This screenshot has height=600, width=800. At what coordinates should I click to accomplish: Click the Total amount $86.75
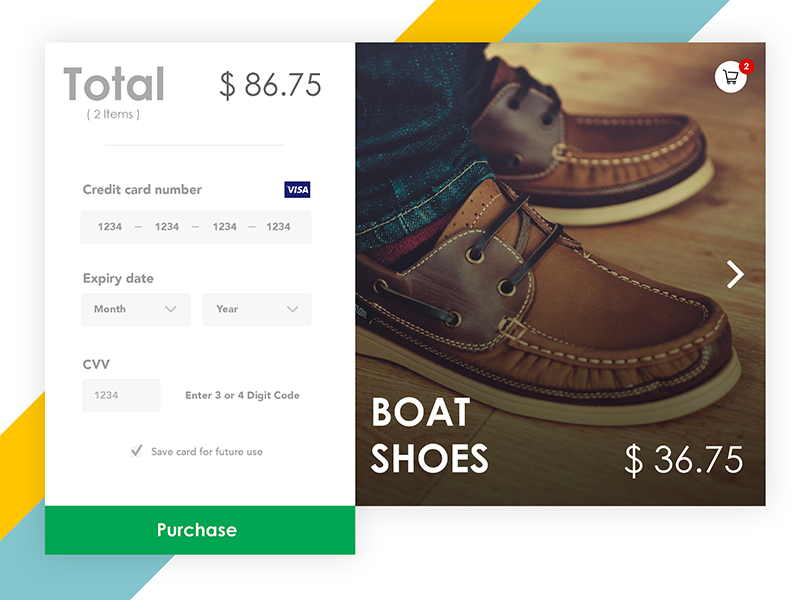tap(273, 85)
